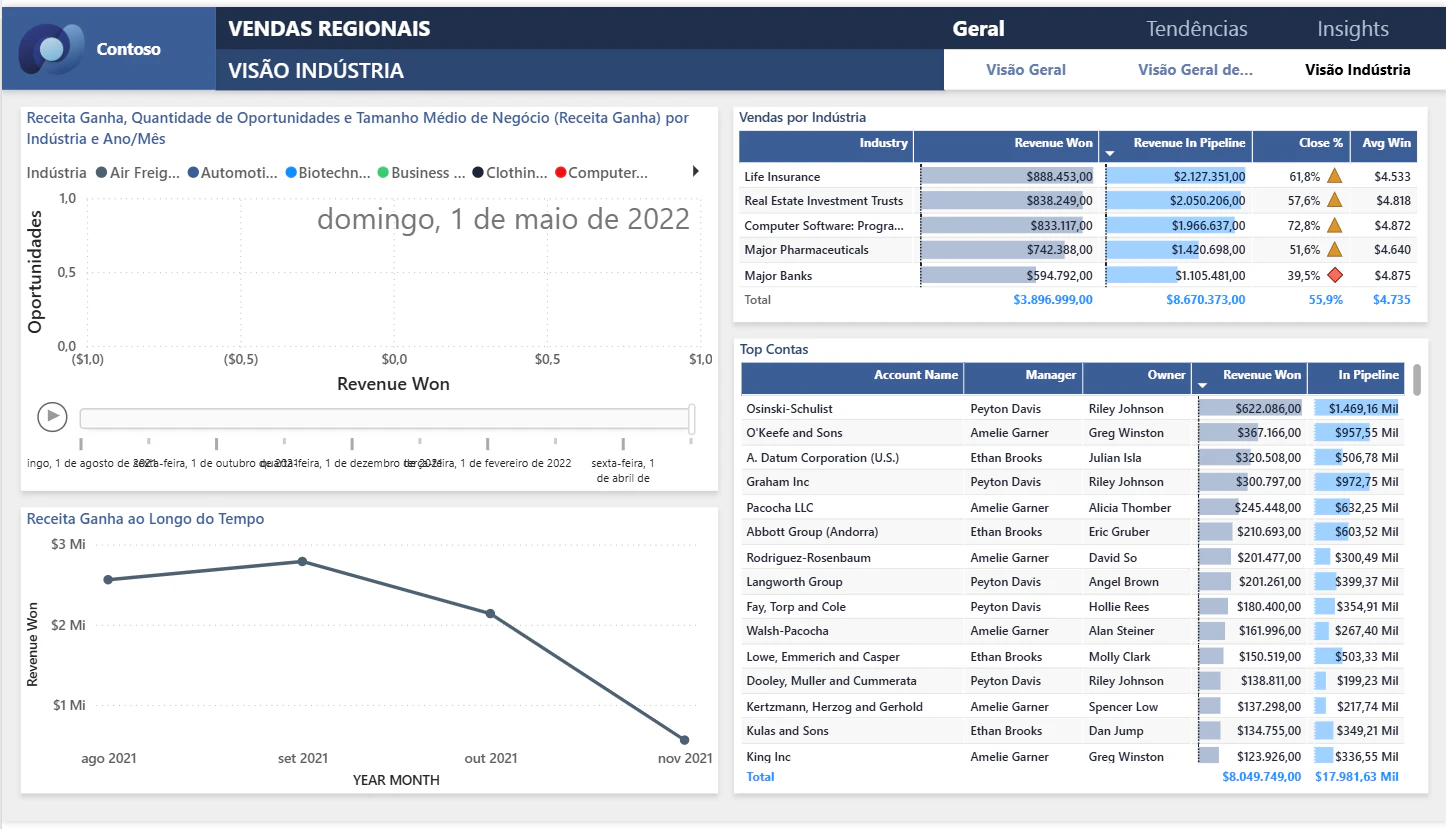1446x829 pixels.
Task: Click the Top Contas vertical scrollbar
Action: tap(1417, 380)
